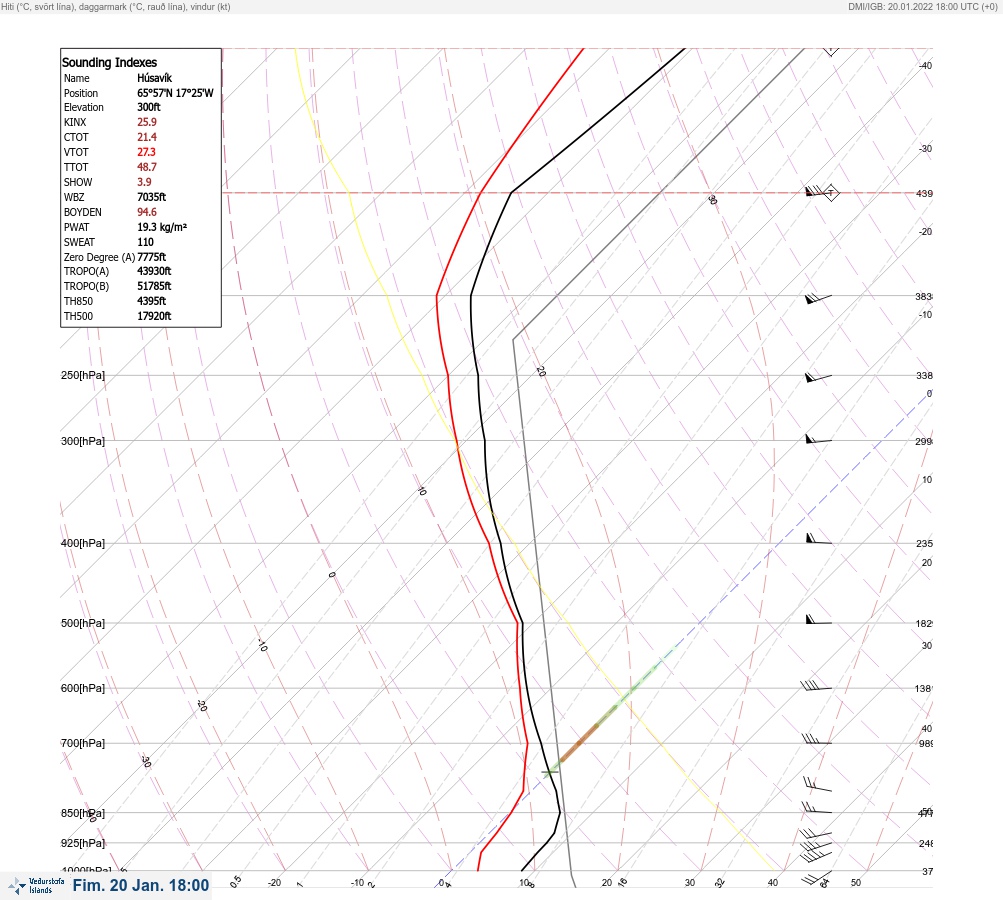Click the SWEAT value 110
This screenshot has width=1003, height=900.
(145, 242)
